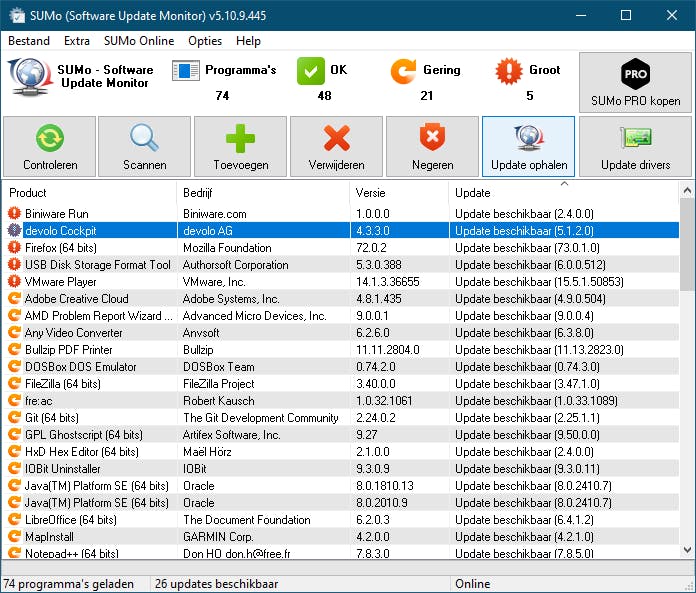
Task: Click the minor update icon beside Any Video Converter
Action: tap(14, 332)
